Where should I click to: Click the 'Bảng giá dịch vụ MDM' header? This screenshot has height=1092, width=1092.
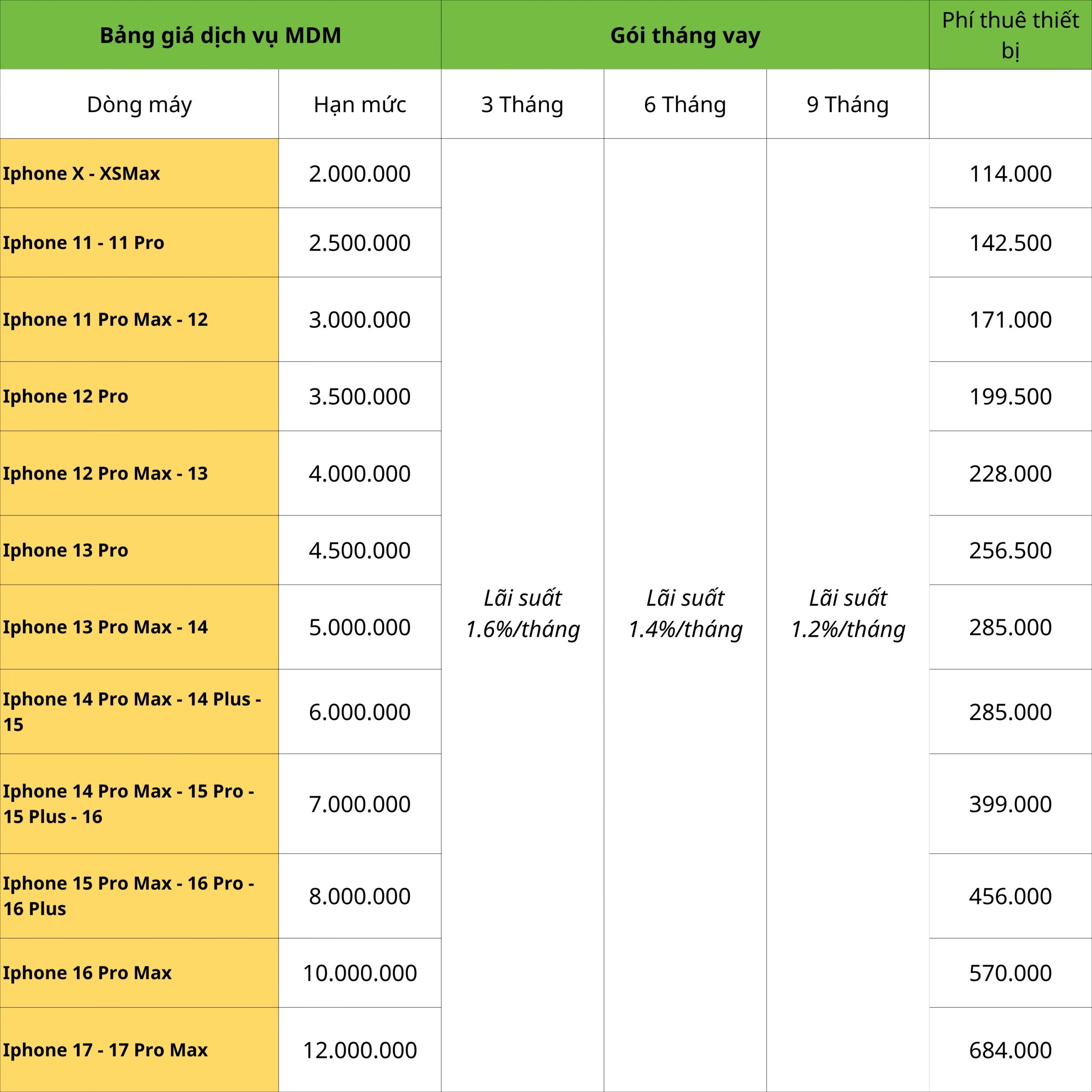pyautogui.click(x=221, y=35)
